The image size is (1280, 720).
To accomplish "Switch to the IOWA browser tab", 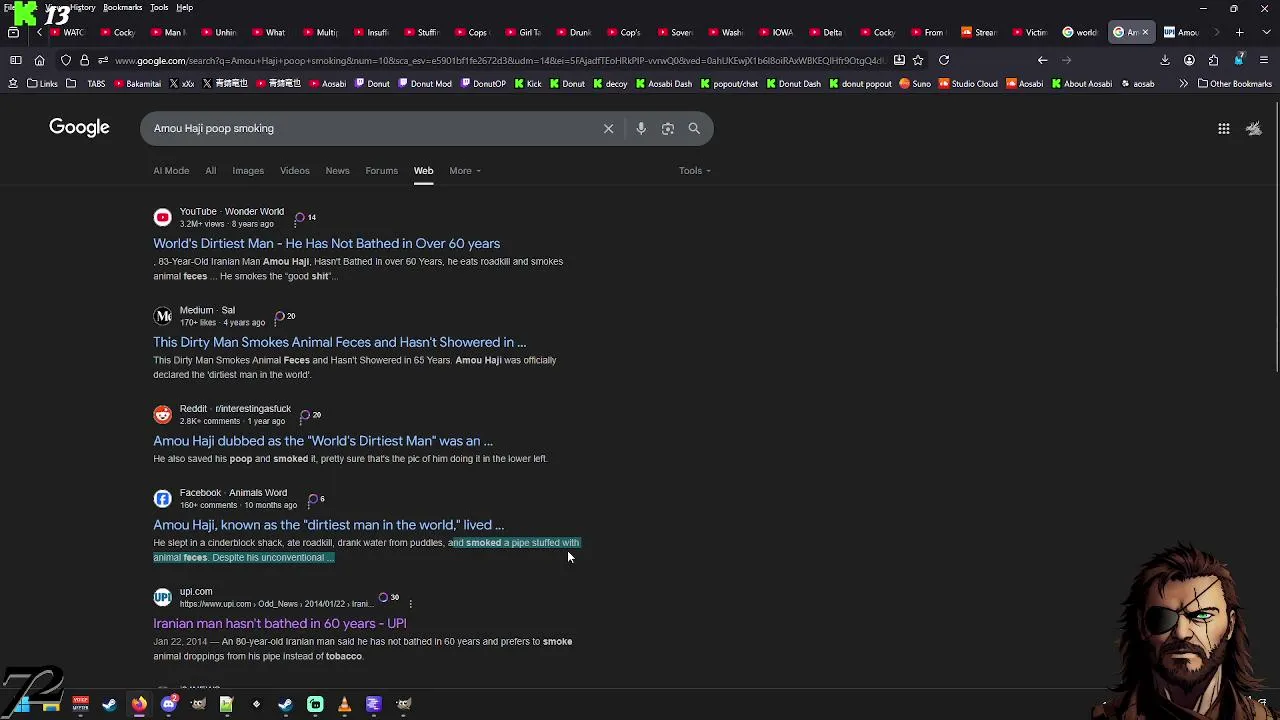I will click(775, 32).
